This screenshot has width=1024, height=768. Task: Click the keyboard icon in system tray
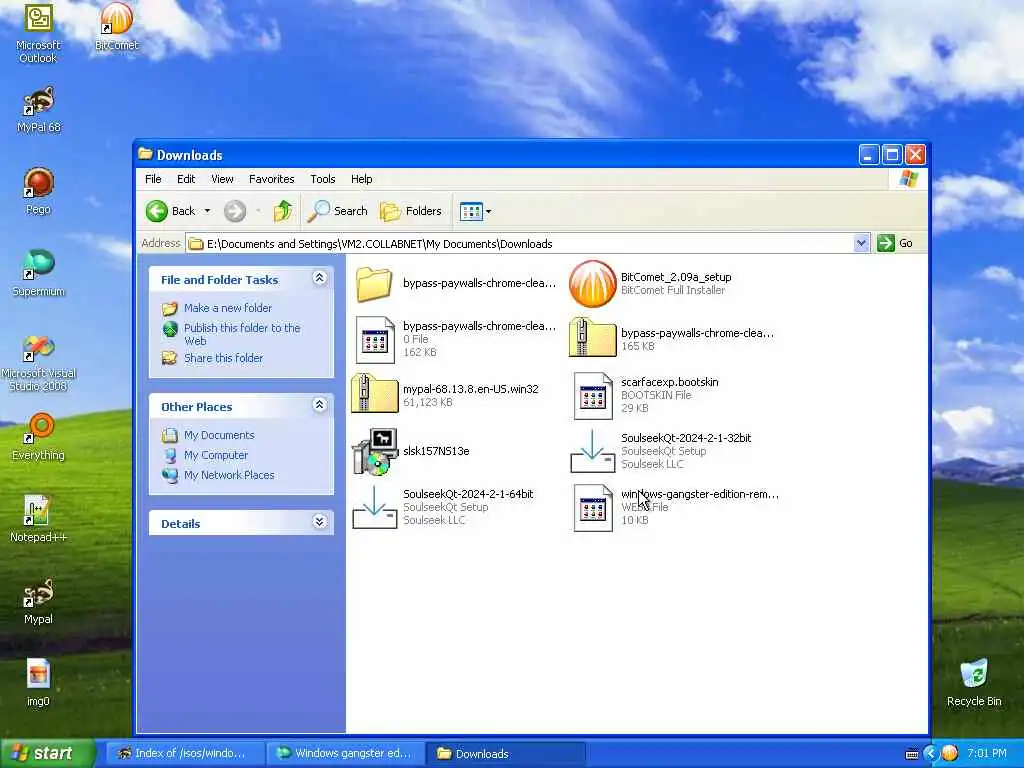(x=912, y=754)
